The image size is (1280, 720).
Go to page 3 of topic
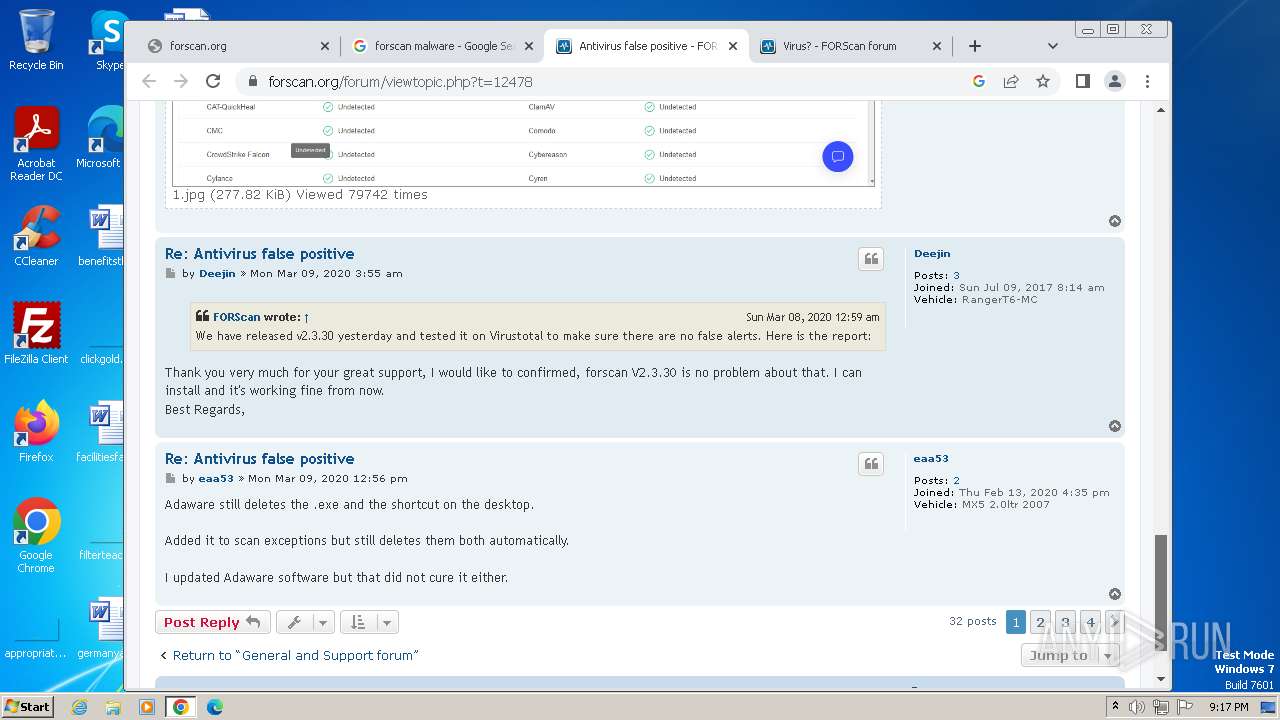tap(1065, 622)
